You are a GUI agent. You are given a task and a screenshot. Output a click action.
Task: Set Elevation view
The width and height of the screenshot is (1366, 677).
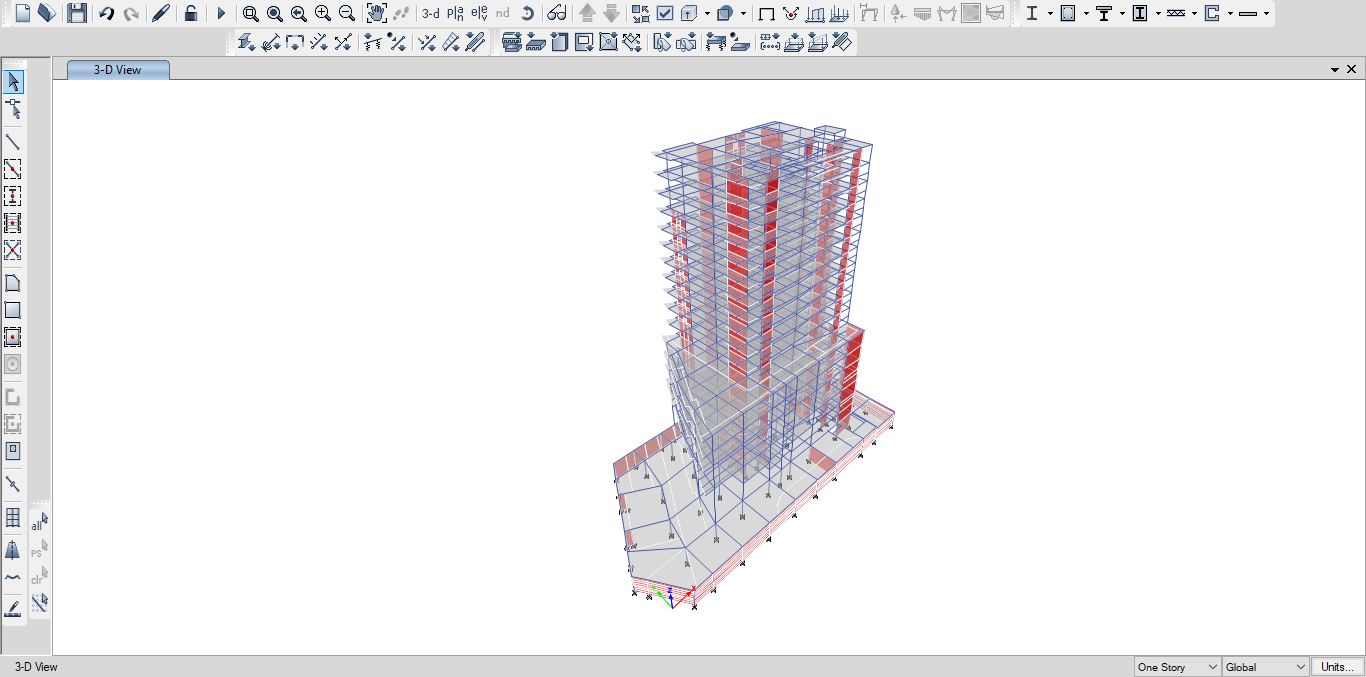[479, 13]
